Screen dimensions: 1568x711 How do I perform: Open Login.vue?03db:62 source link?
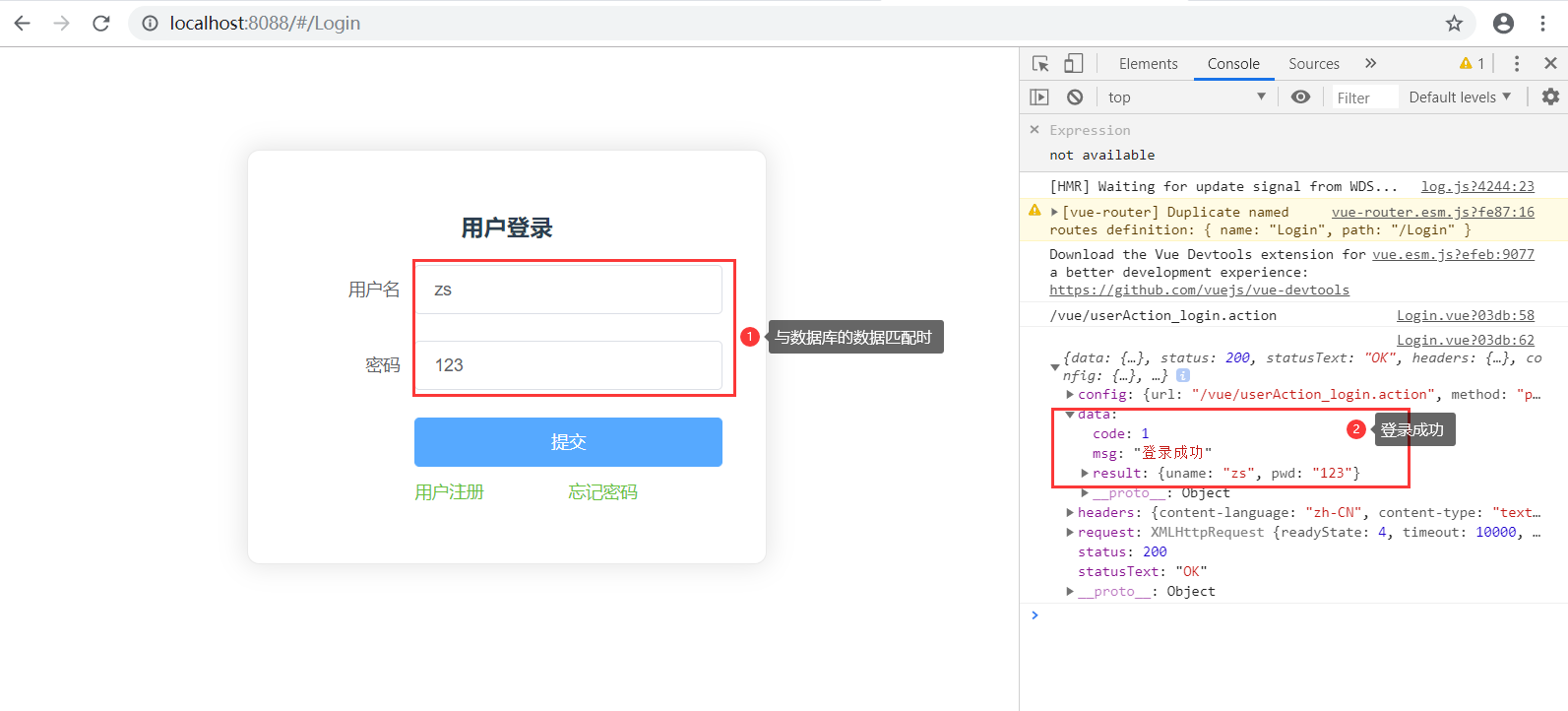tap(1466, 340)
